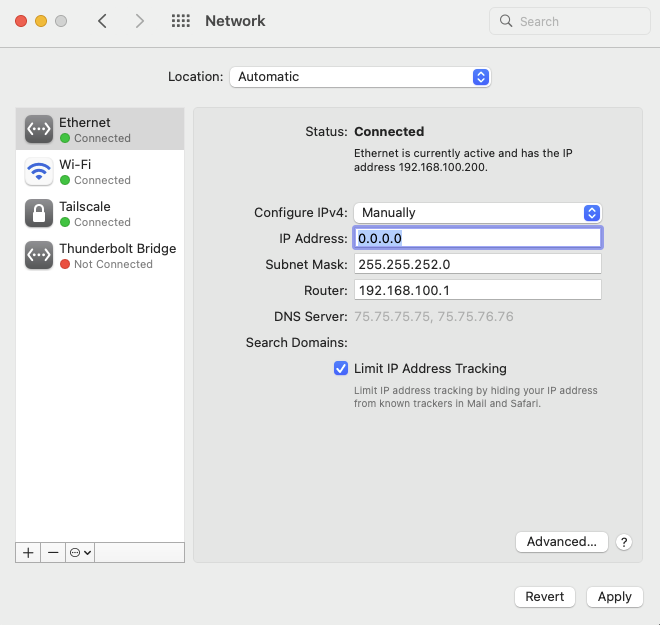Click the DNS Server value 75.75.75.75, 75.75.76.76
Image resolution: width=660 pixels, height=625 pixels.
tap(434, 316)
